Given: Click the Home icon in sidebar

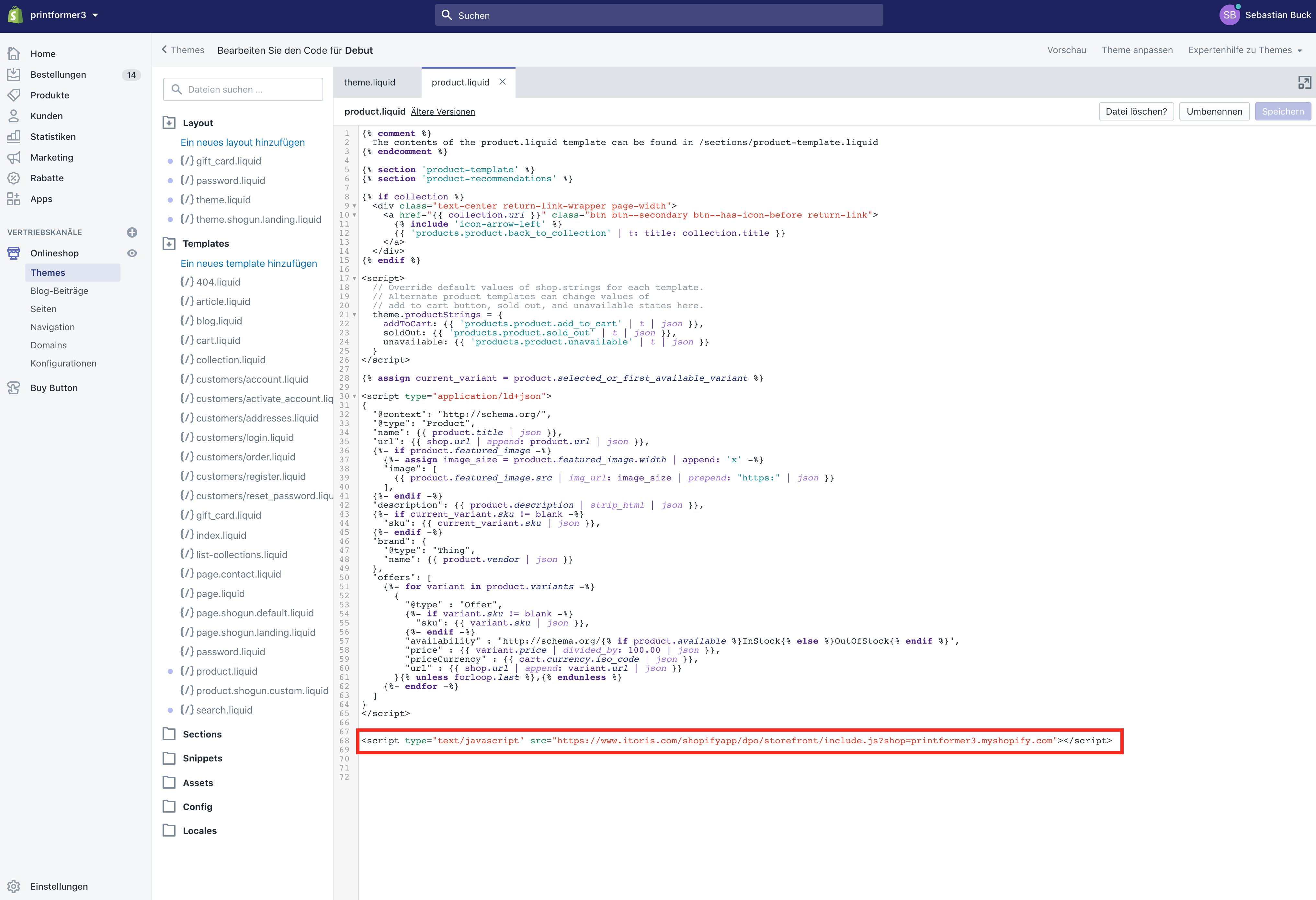Looking at the screenshot, I should (14, 54).
